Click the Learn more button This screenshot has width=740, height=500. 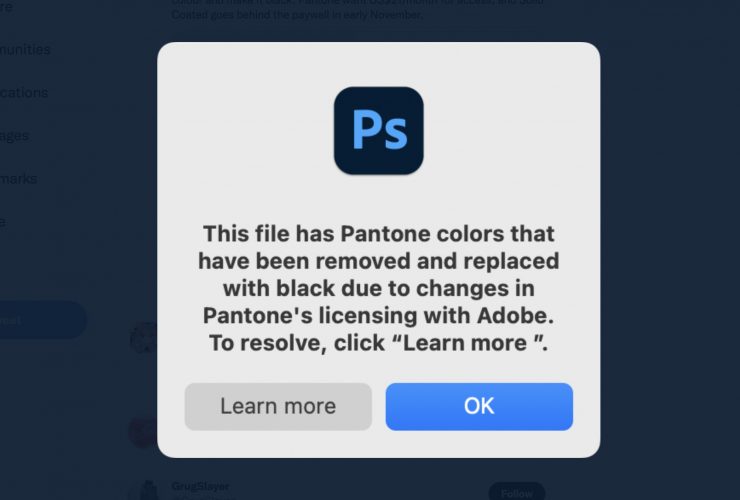tap(278, 406)
